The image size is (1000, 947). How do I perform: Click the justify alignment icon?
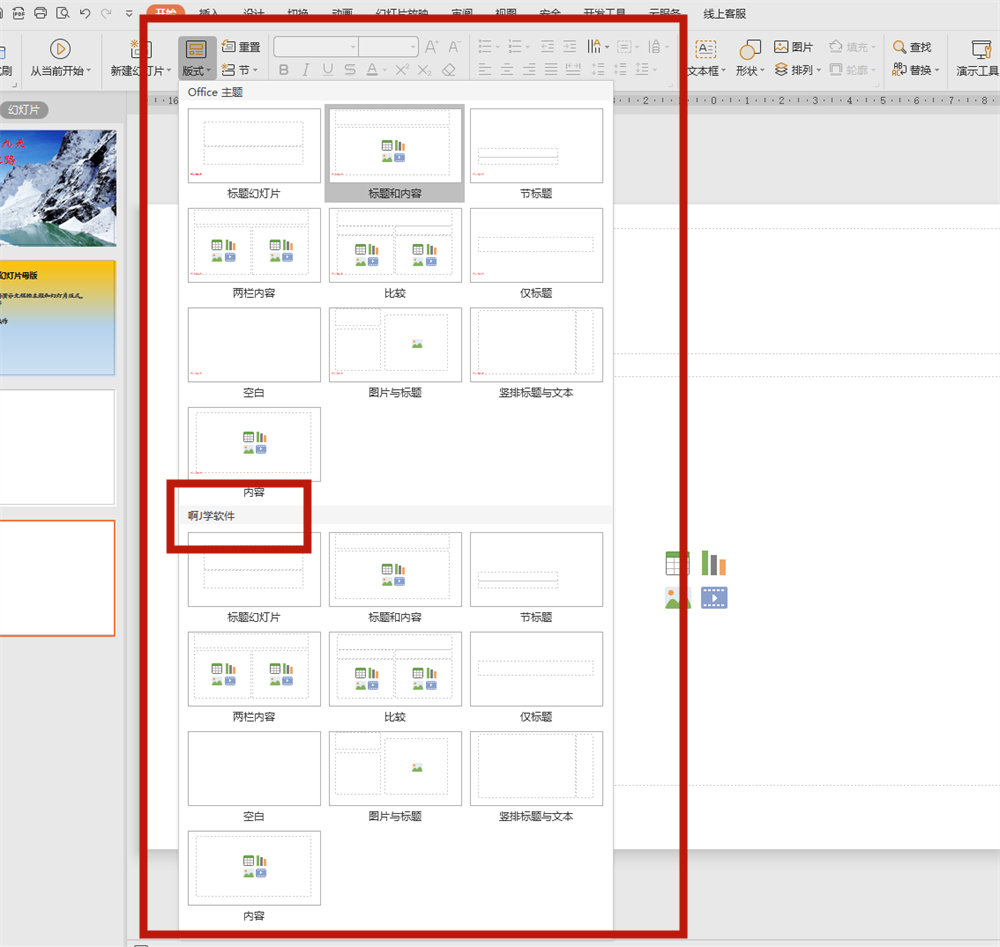pyautogui.click(x=551, y=70)
